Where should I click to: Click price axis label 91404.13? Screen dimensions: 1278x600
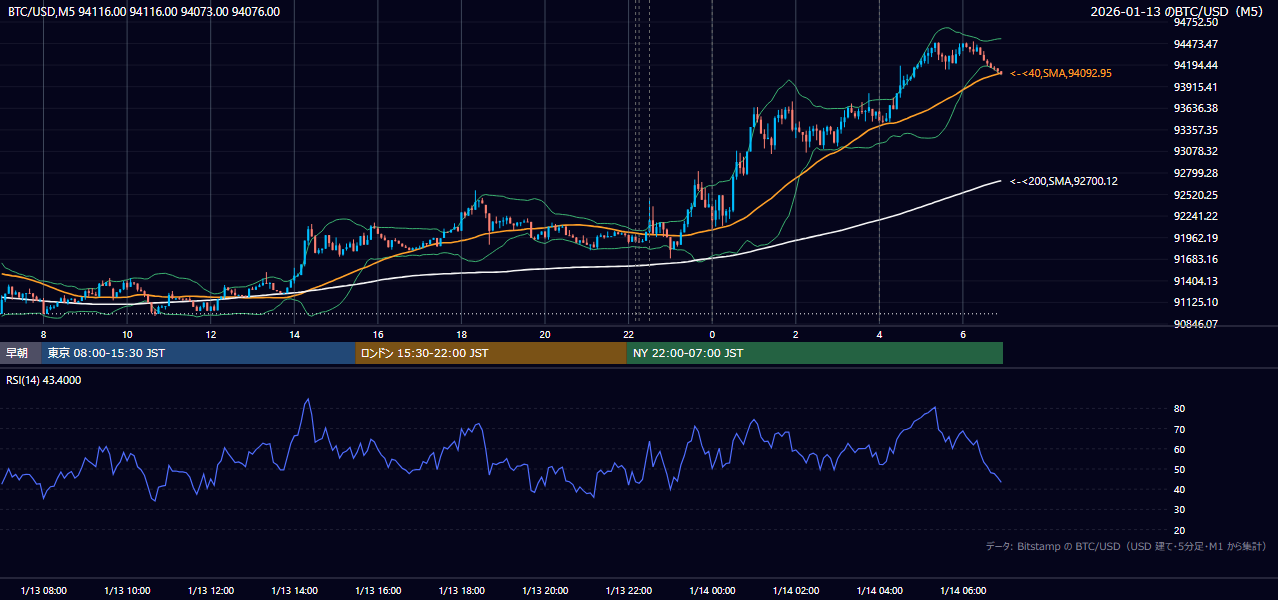pyautogui.click(x=1195, y=281)
